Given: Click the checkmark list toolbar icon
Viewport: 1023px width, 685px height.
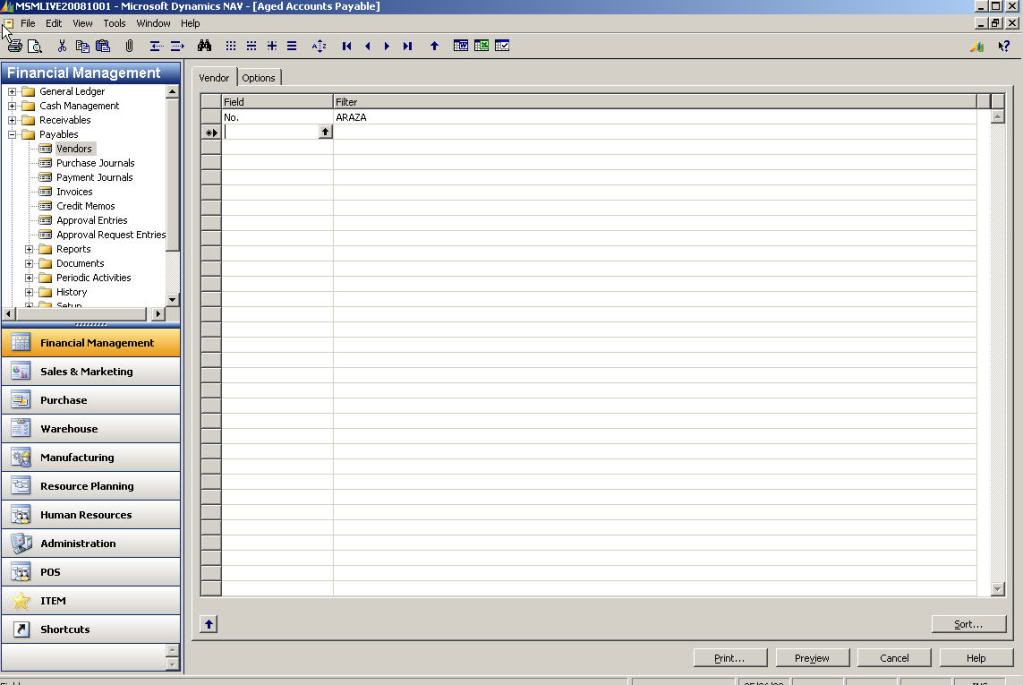Looking at the screenshot, I should pyautogui.click(x=502, y=46).
